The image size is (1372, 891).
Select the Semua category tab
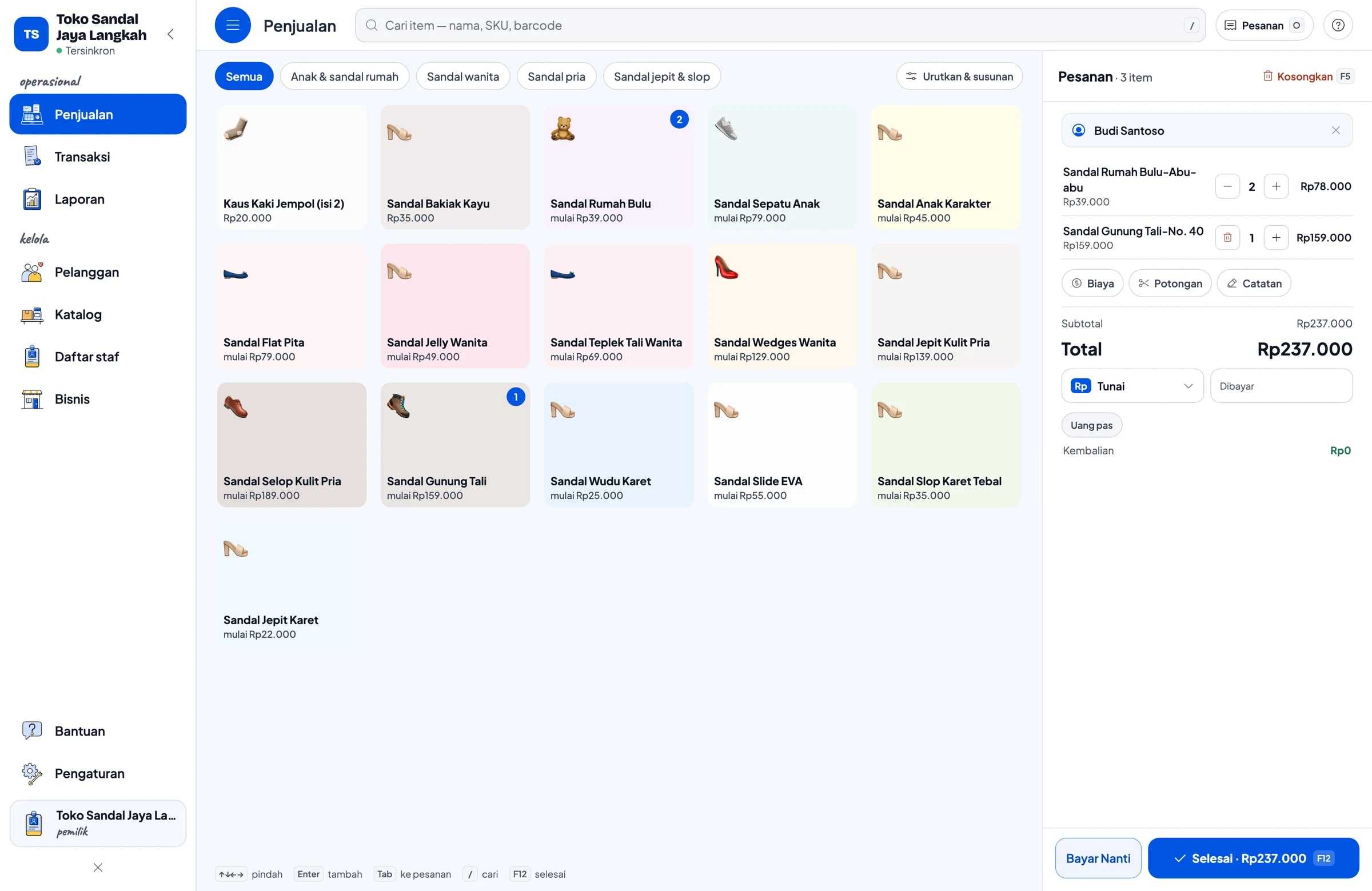244,77
